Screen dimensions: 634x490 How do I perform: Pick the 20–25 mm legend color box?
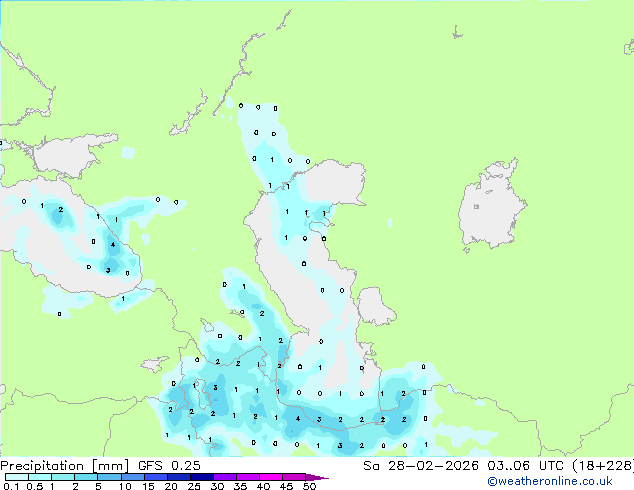178,477
